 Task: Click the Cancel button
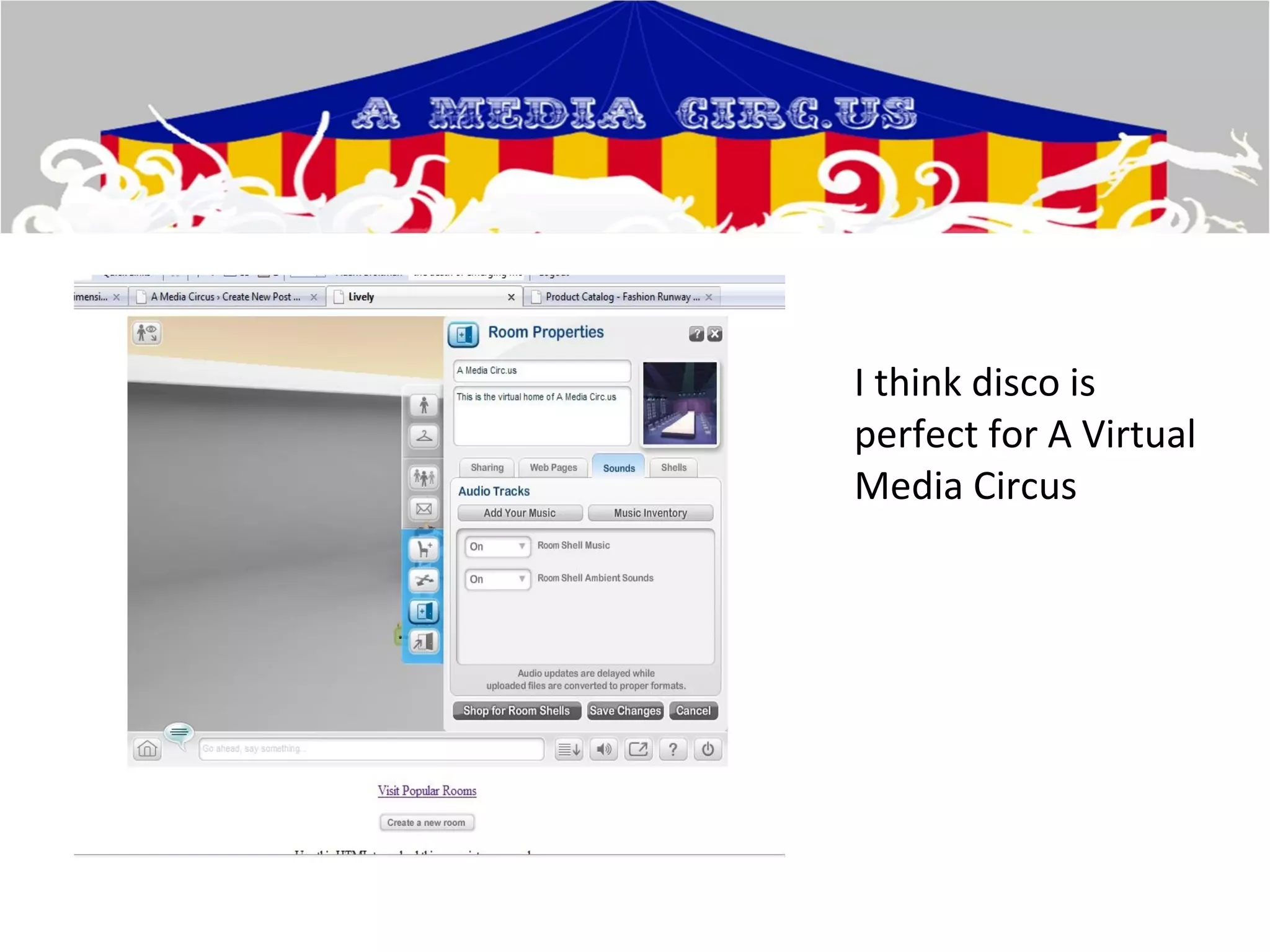(x=693, y=711)
